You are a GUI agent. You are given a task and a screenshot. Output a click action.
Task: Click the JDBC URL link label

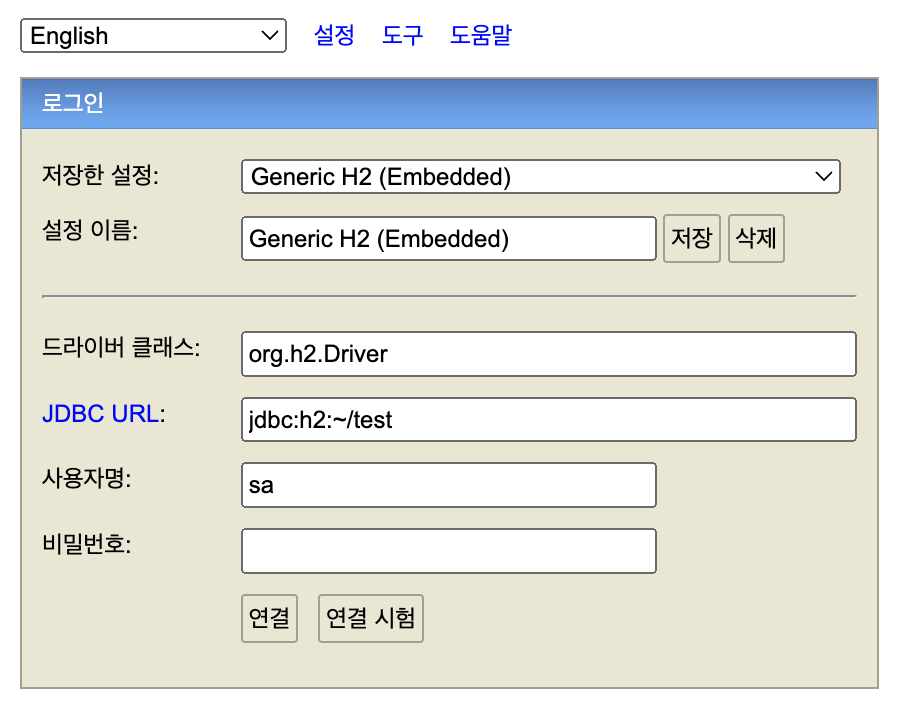coord(100,414)
